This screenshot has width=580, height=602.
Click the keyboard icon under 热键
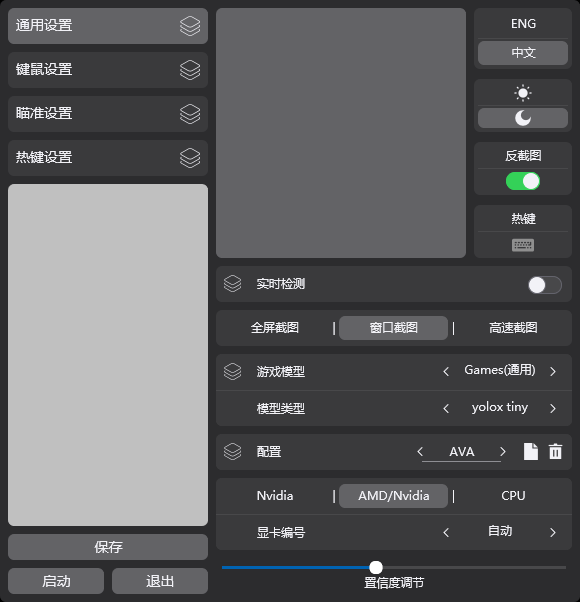[523, 245]
